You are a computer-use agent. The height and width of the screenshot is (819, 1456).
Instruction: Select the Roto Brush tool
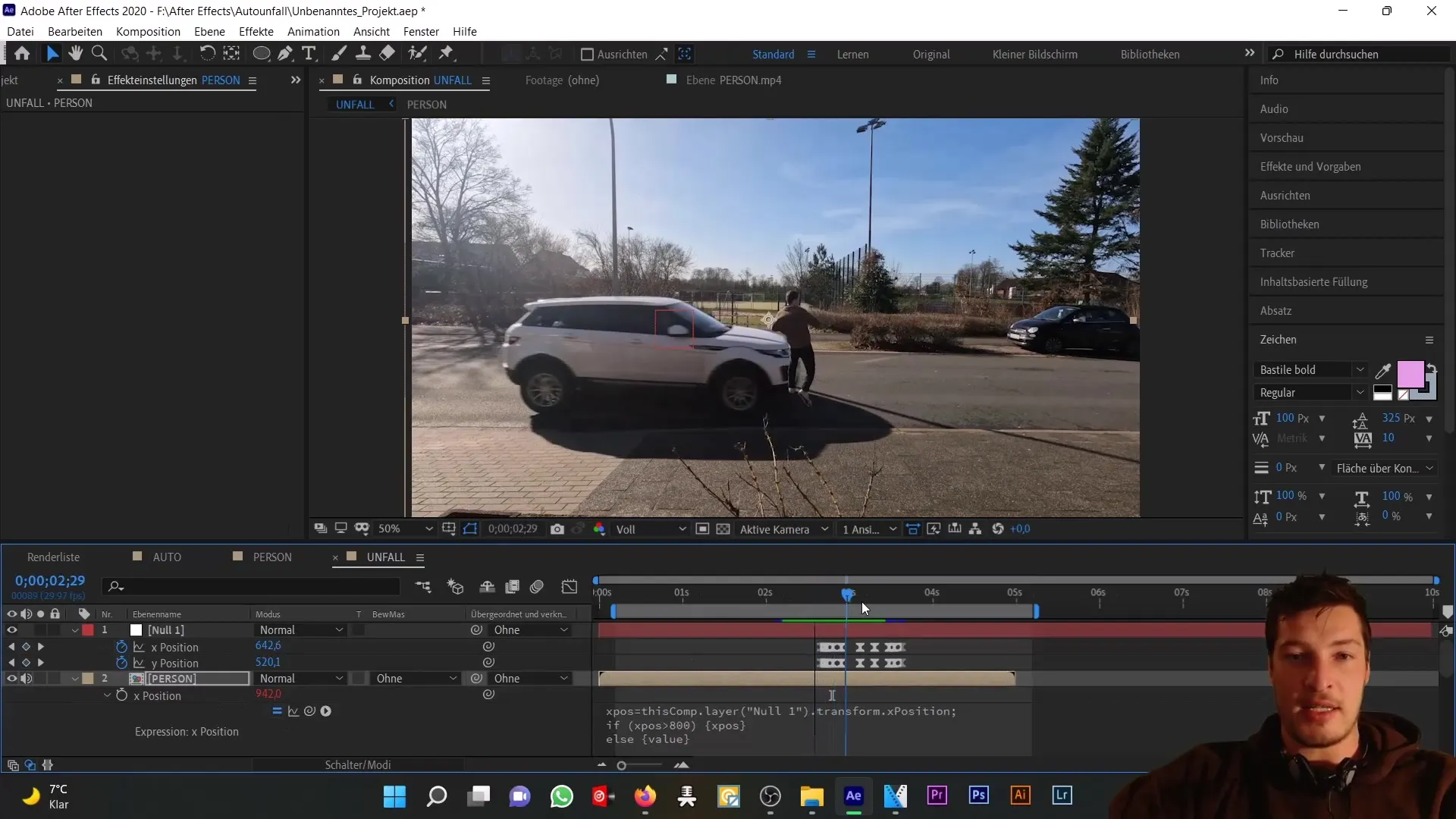[x=417, y=54]
